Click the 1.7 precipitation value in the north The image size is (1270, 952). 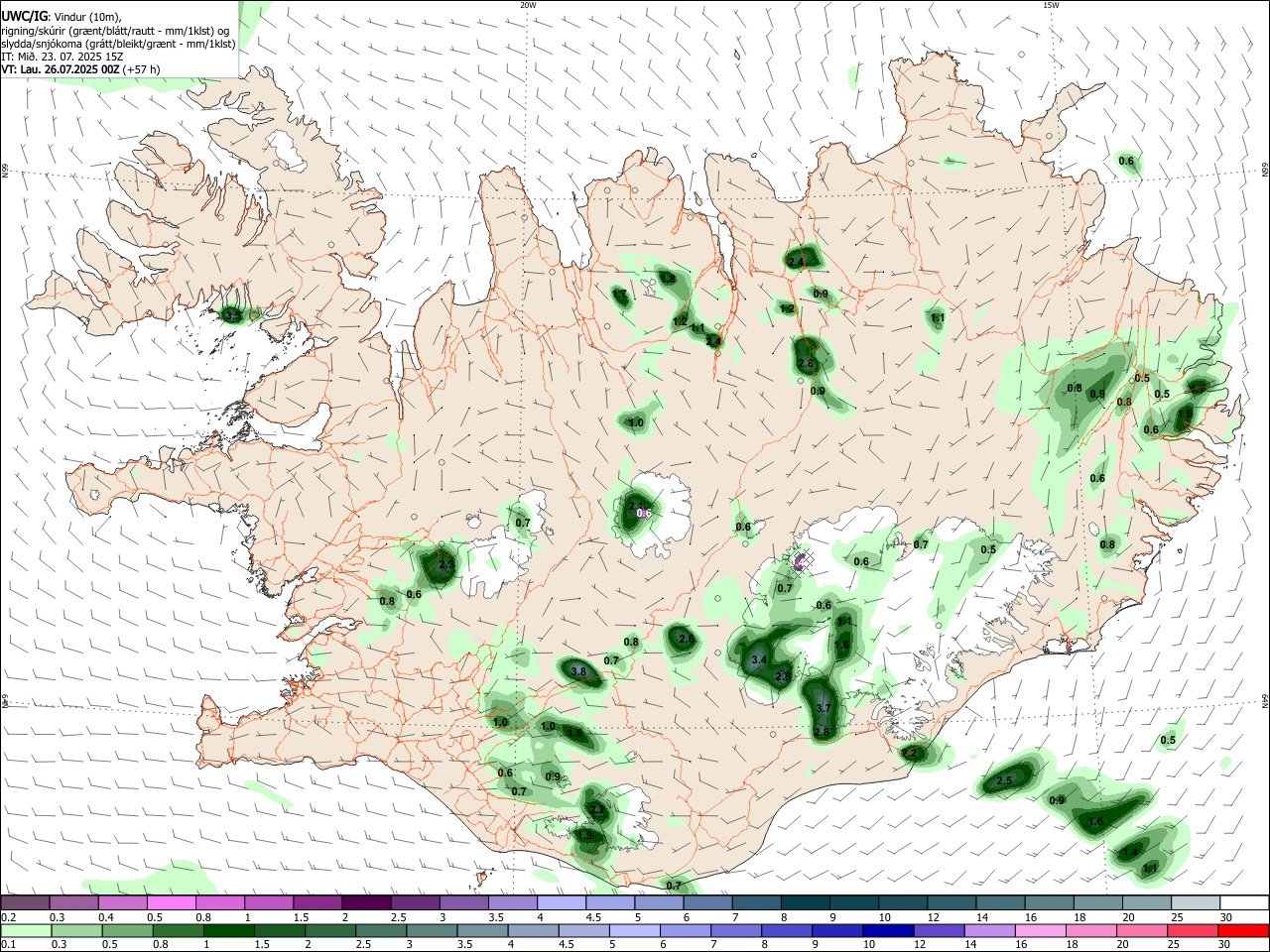pyautogui.click(x=619, y=295)
